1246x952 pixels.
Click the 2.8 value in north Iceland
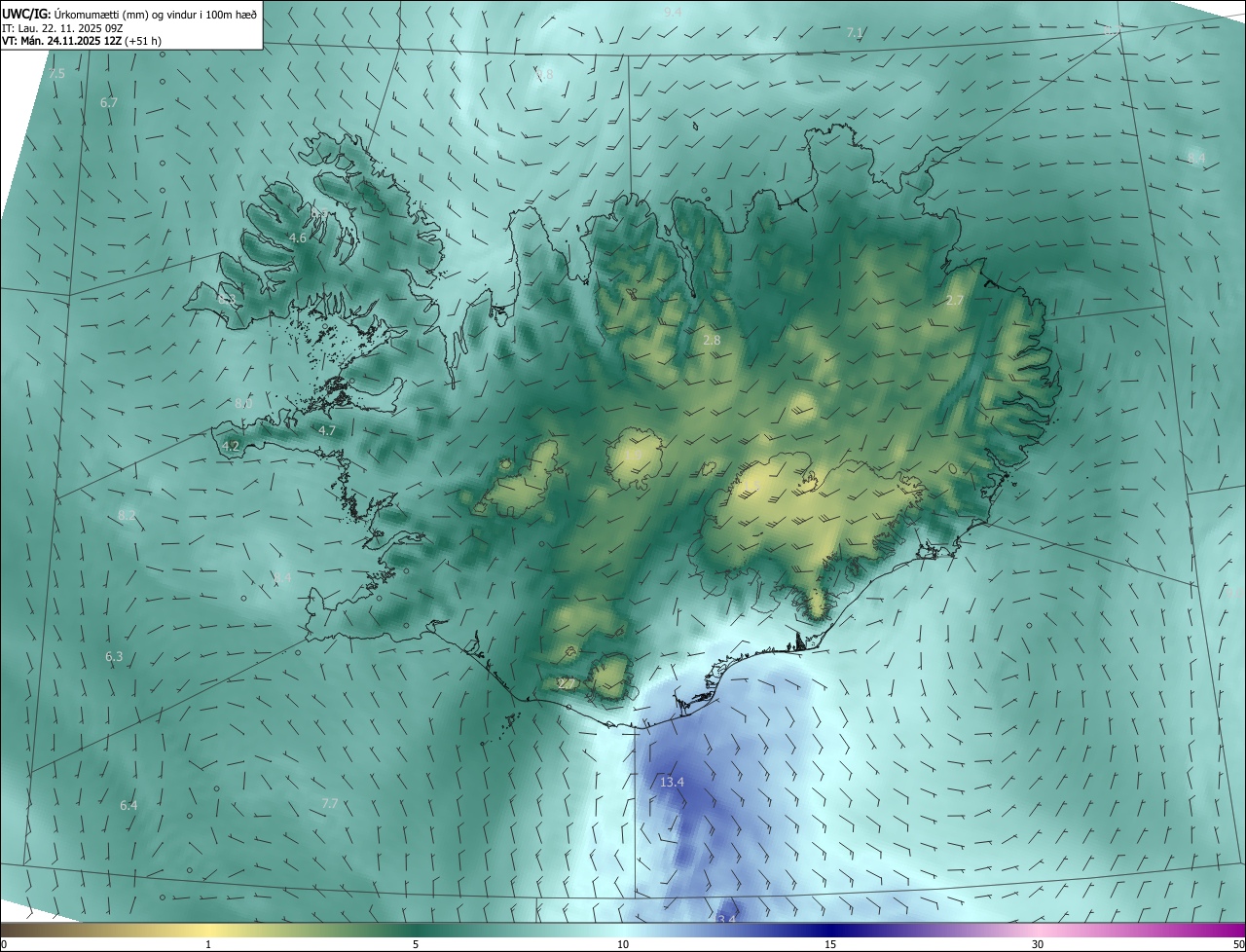point(712,340)
